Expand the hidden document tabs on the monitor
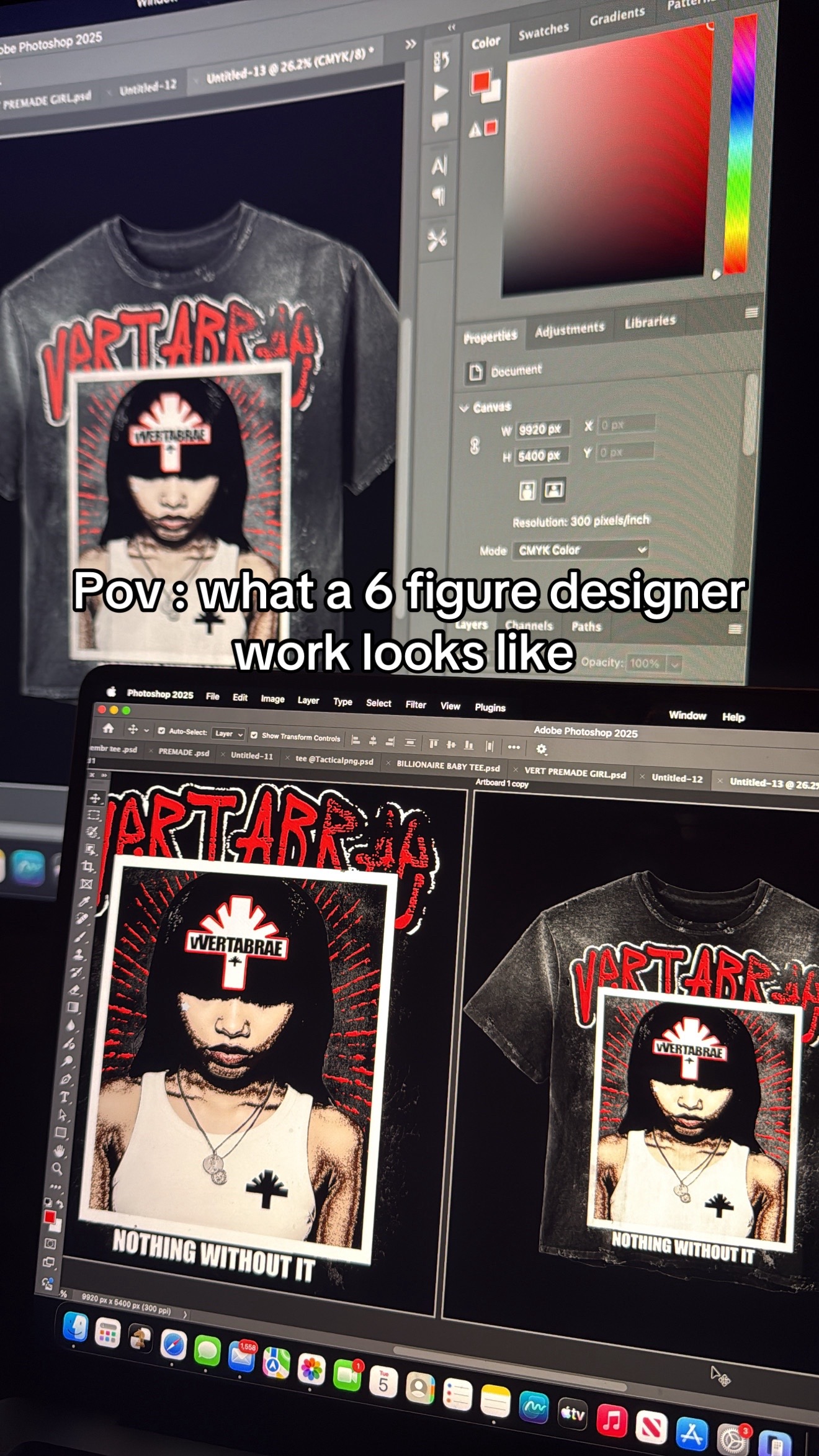Image resolution: width=819 pixels, height=1456 pixels. tap(410, 45)
